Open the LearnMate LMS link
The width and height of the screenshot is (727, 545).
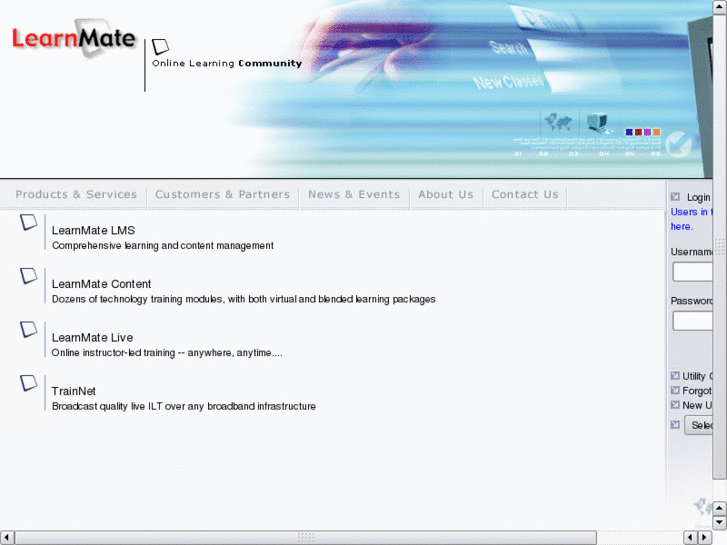point(93,231)
